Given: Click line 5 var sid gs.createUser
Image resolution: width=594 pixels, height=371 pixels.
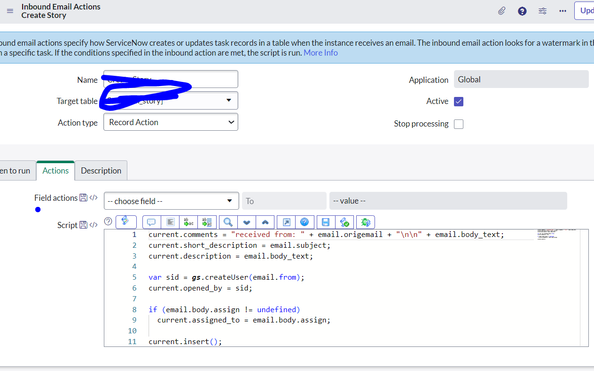Looking at the screenshot, I should (x=226, y=277).
